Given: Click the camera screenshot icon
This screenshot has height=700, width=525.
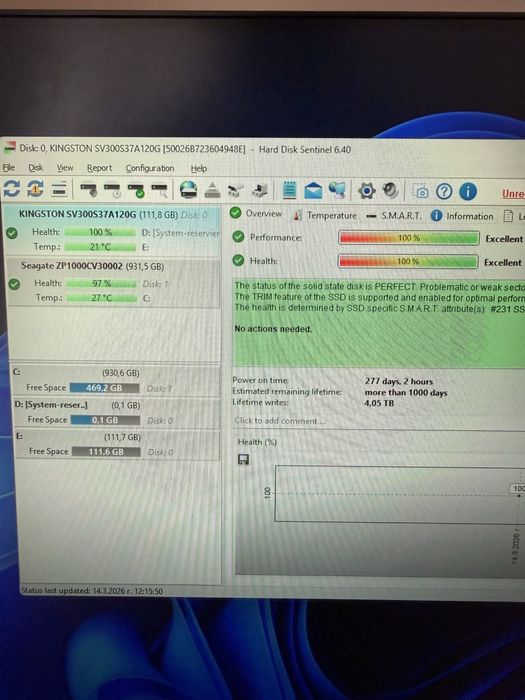Looking at the screenshot, I should 420,192.
